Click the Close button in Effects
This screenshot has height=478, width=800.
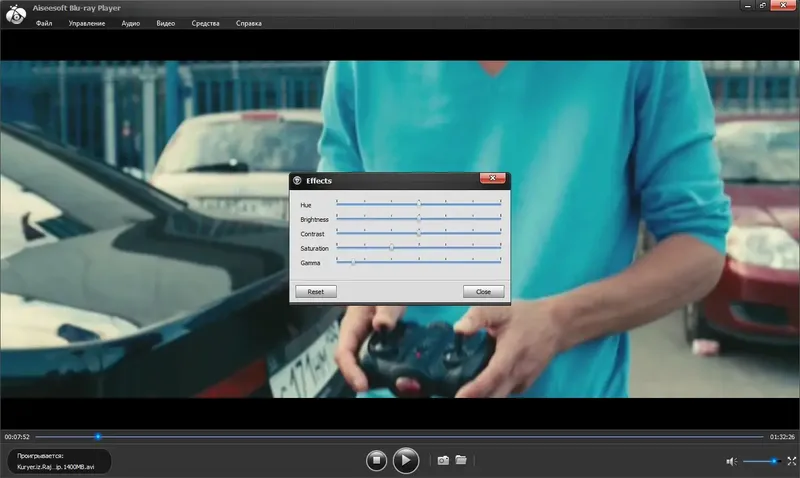pos(483,292)
